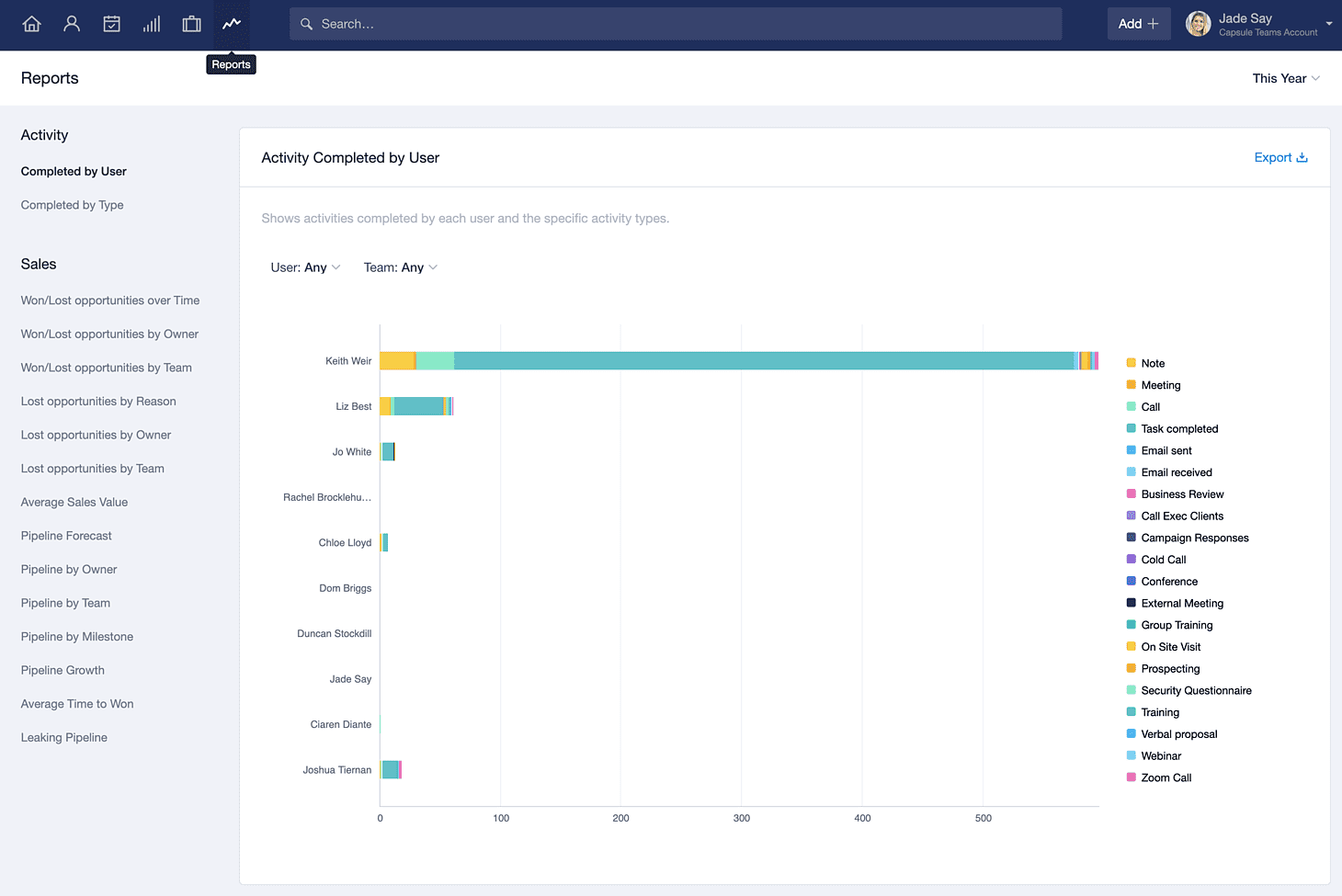The height and width of the screenshot is (896, 1342).
Task: Click Jade Say's profile avatar
Action: point(1198,24)
